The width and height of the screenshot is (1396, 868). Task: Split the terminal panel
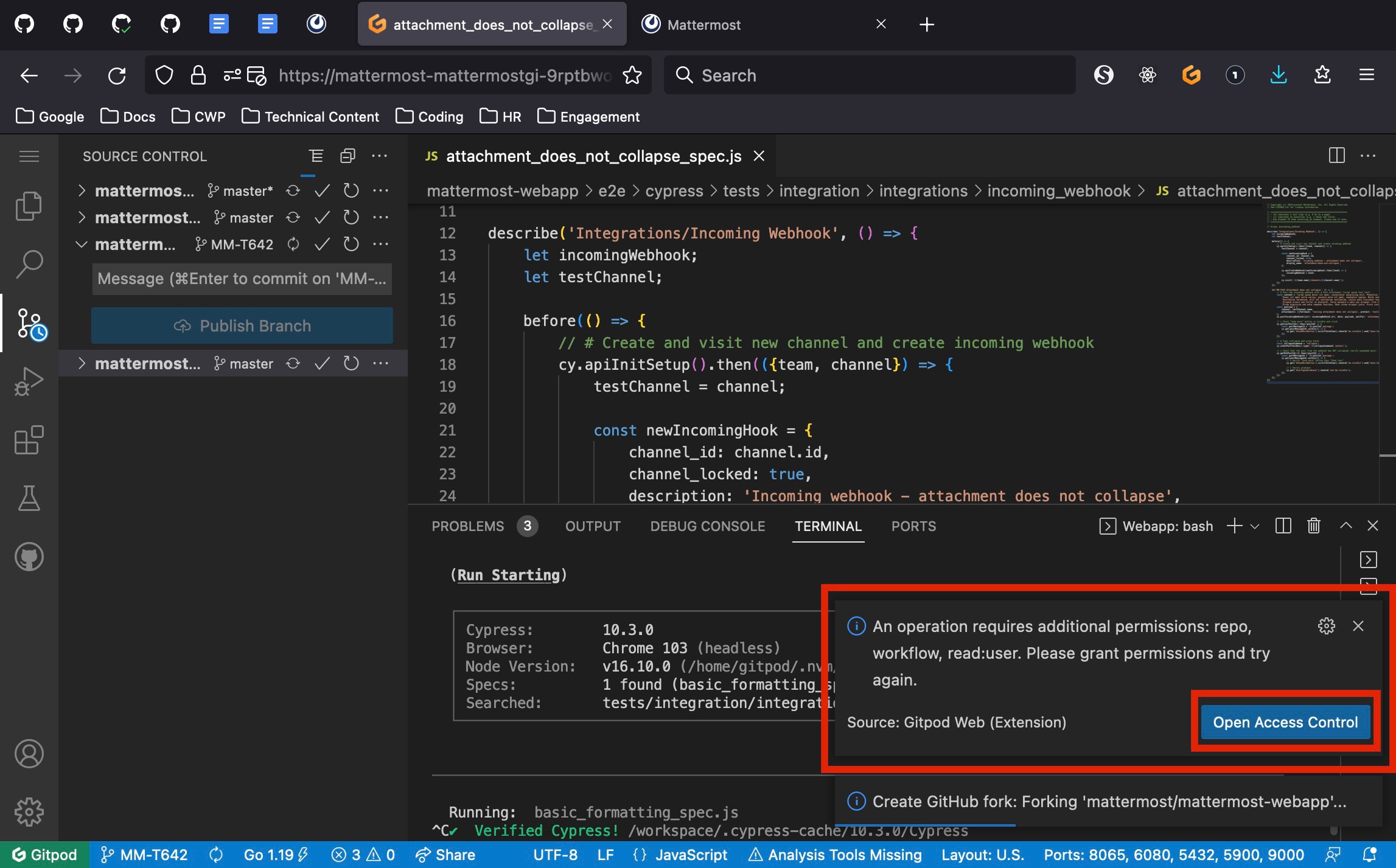(1283, 526)
